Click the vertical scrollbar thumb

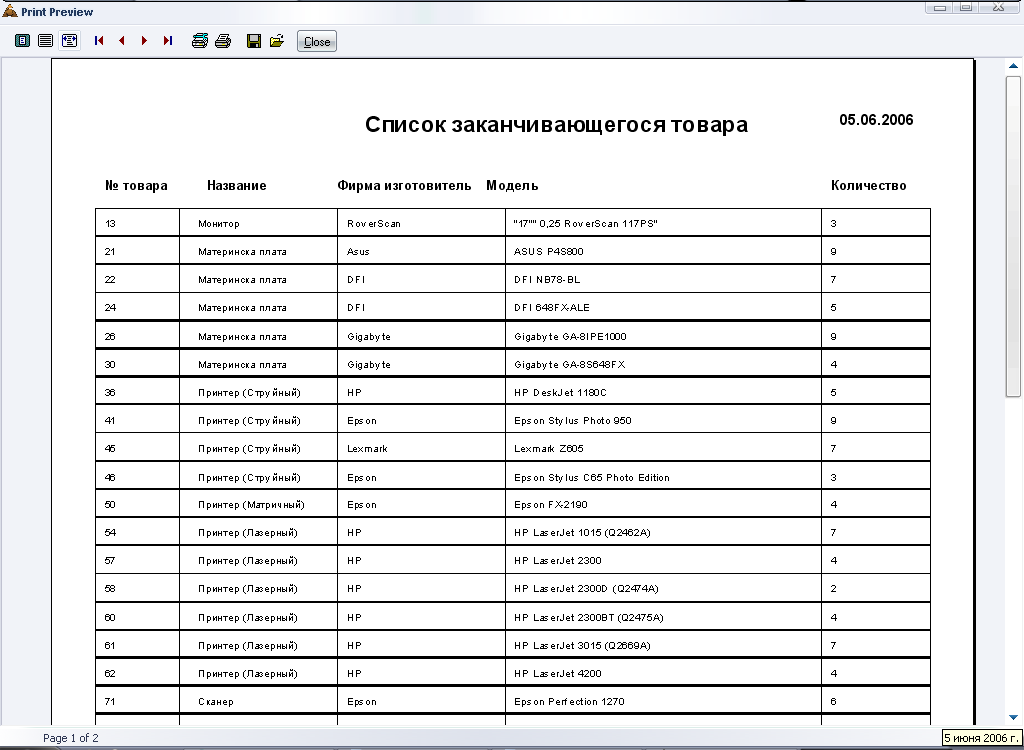click(x=1013, y=236)
